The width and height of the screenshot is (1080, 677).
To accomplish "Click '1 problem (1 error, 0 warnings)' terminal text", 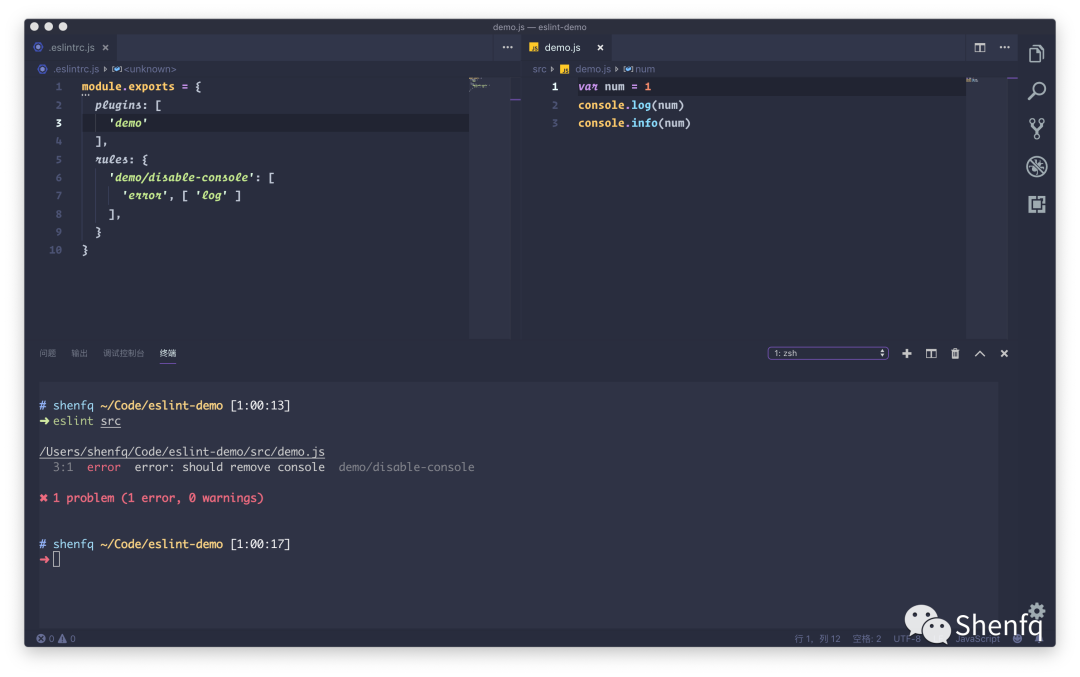I will [x=158, y=498].
